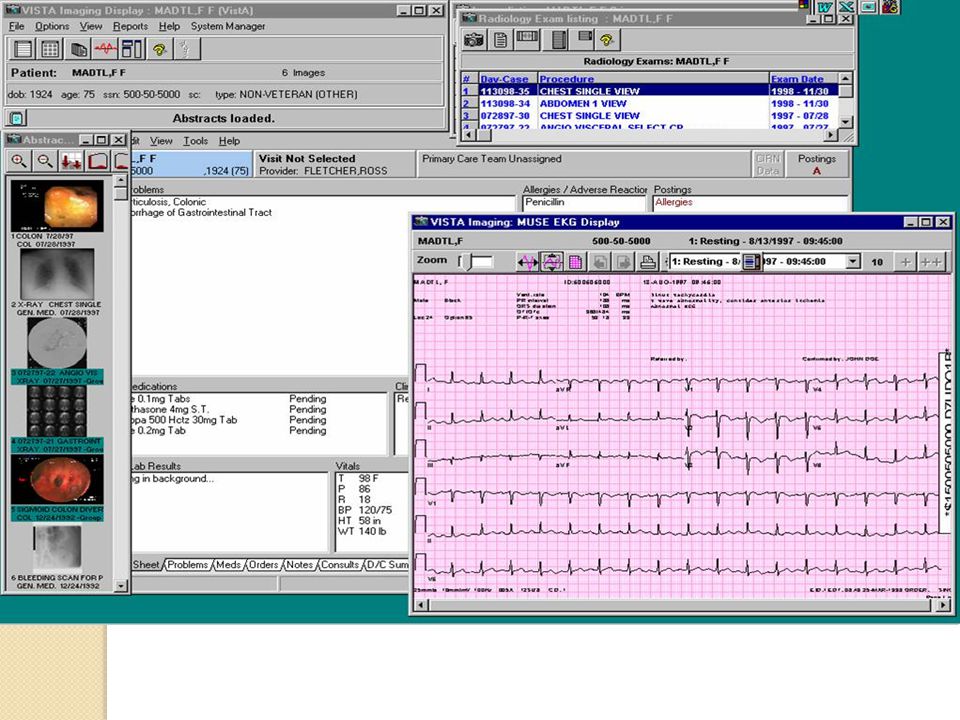The height and width of the screenshot is (720, 960).
Task: Click the yellow help icon in Radiology Exam listing
Action: tap(606, 40)
